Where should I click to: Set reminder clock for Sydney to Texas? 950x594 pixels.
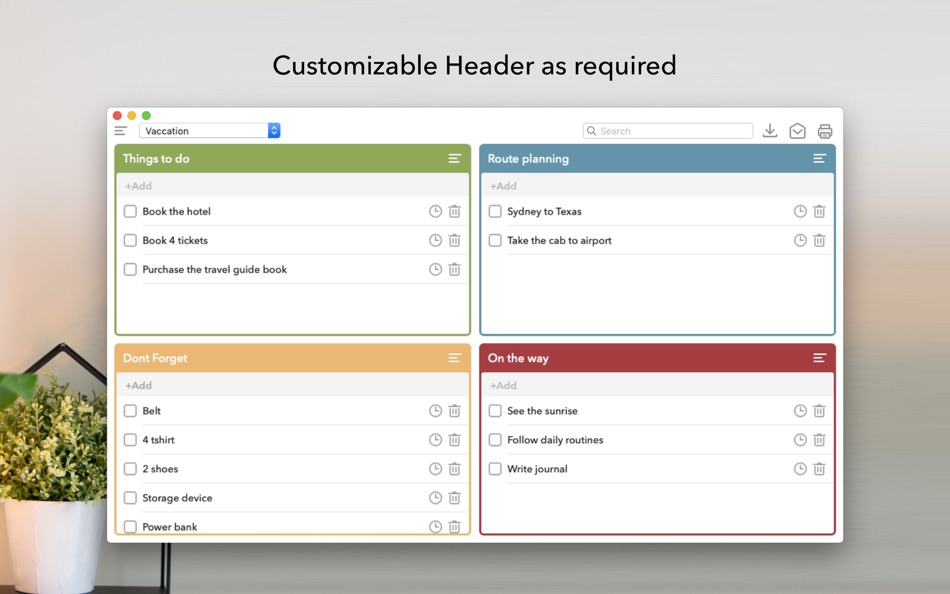coord(800,212)
